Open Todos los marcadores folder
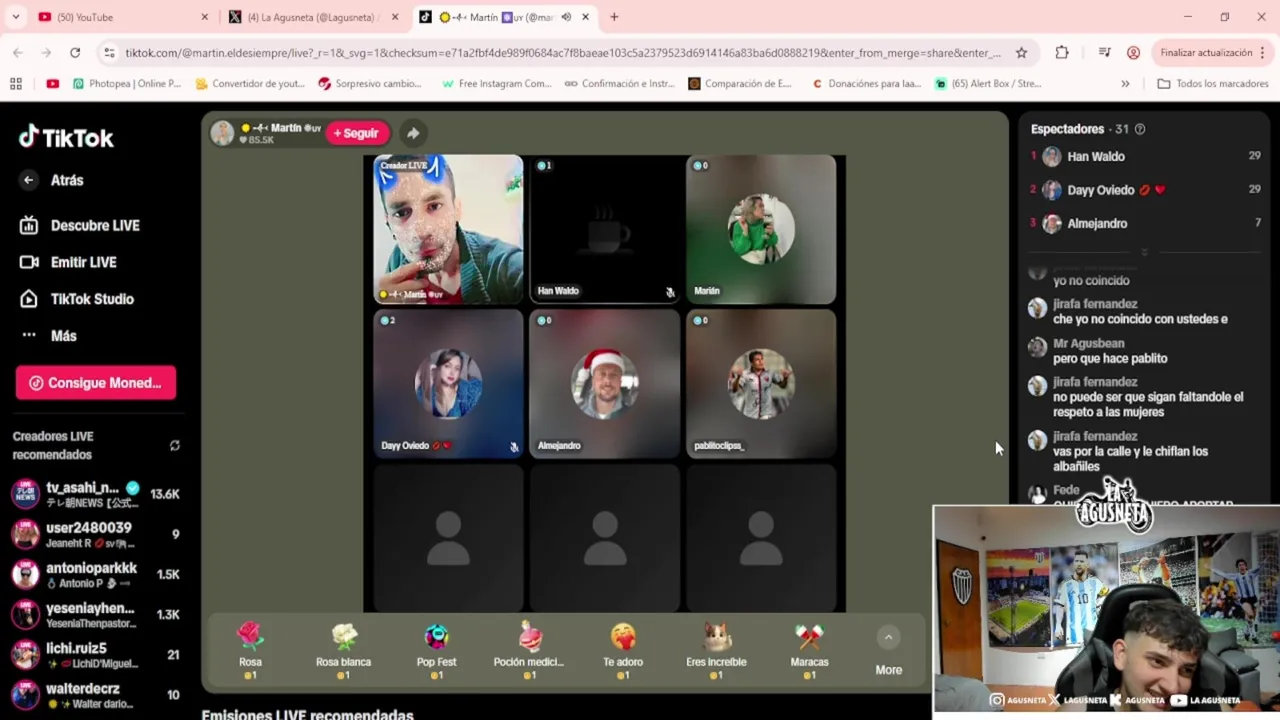This screenshot has width=1280, height=720. tap(1213, 84)
